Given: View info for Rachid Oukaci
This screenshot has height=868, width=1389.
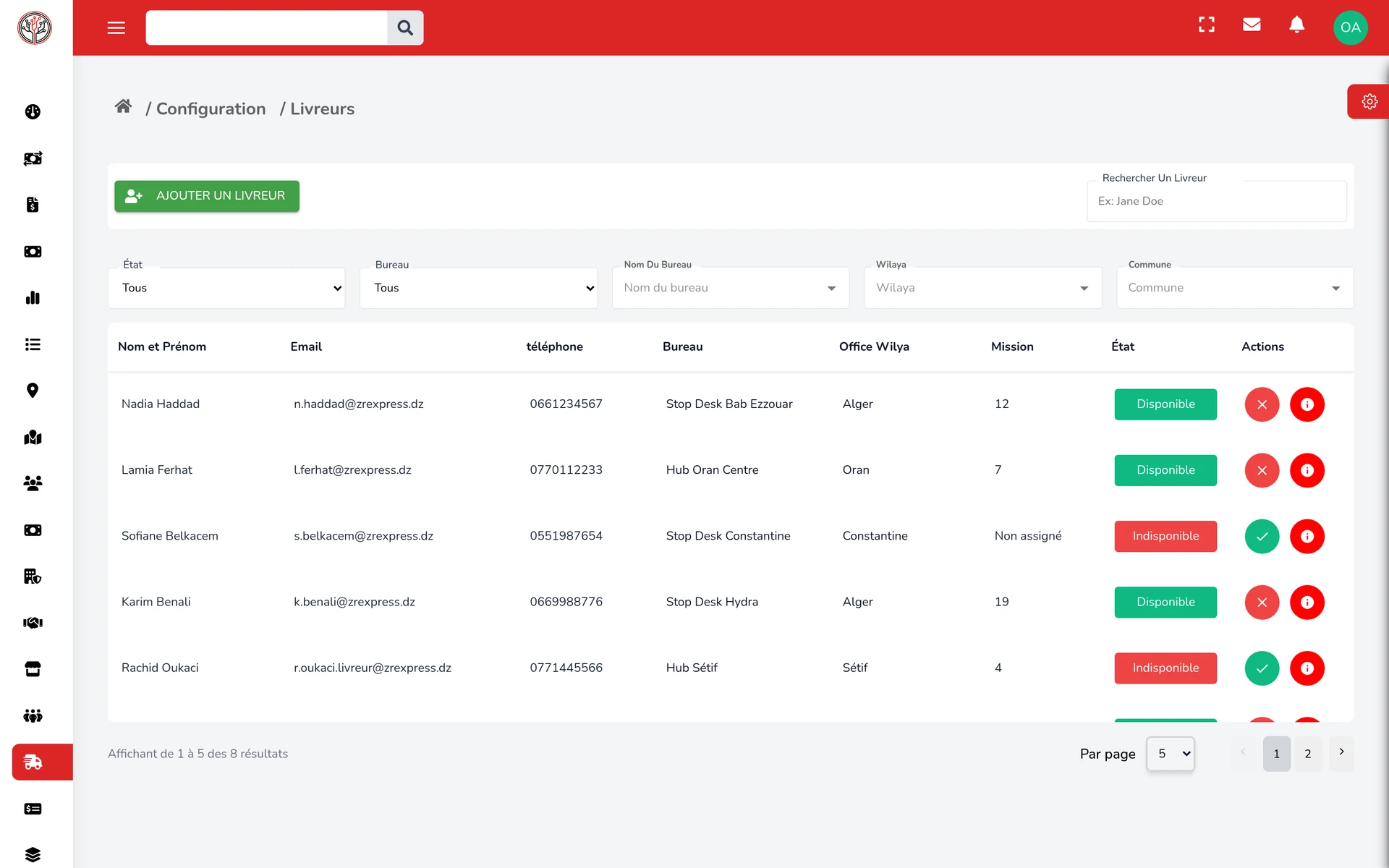Looking at the screenshot, I should point(1307,668).
